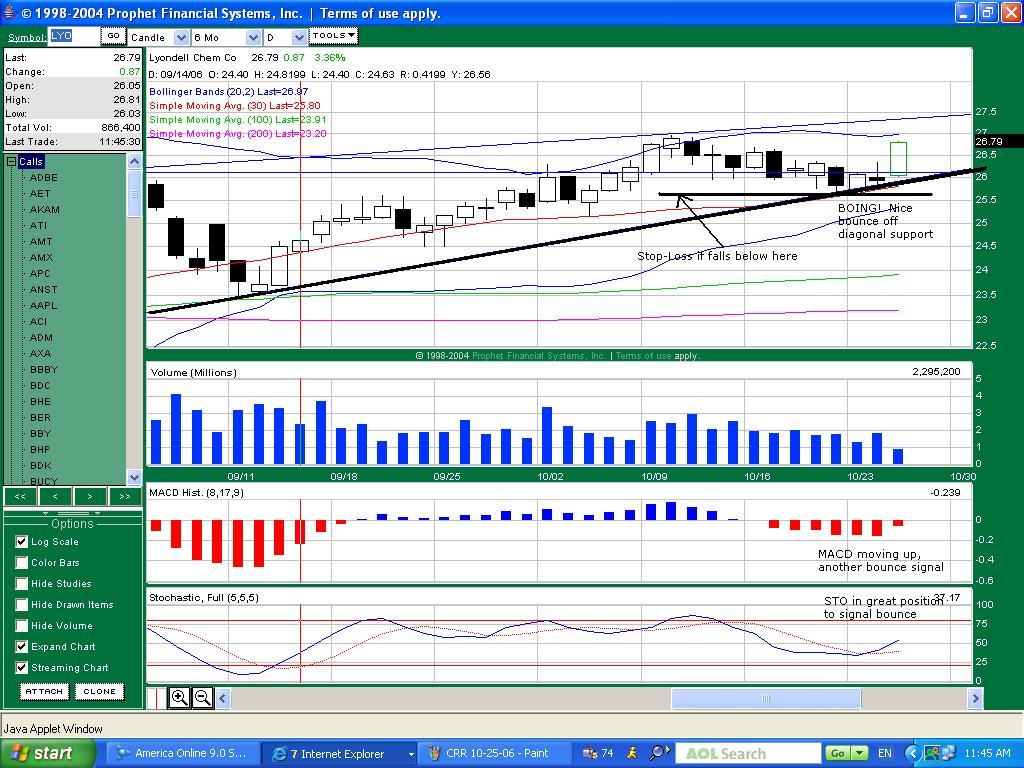
Task: Go to previous watchlist symbol with the < button
Action: tap(55, 496)
